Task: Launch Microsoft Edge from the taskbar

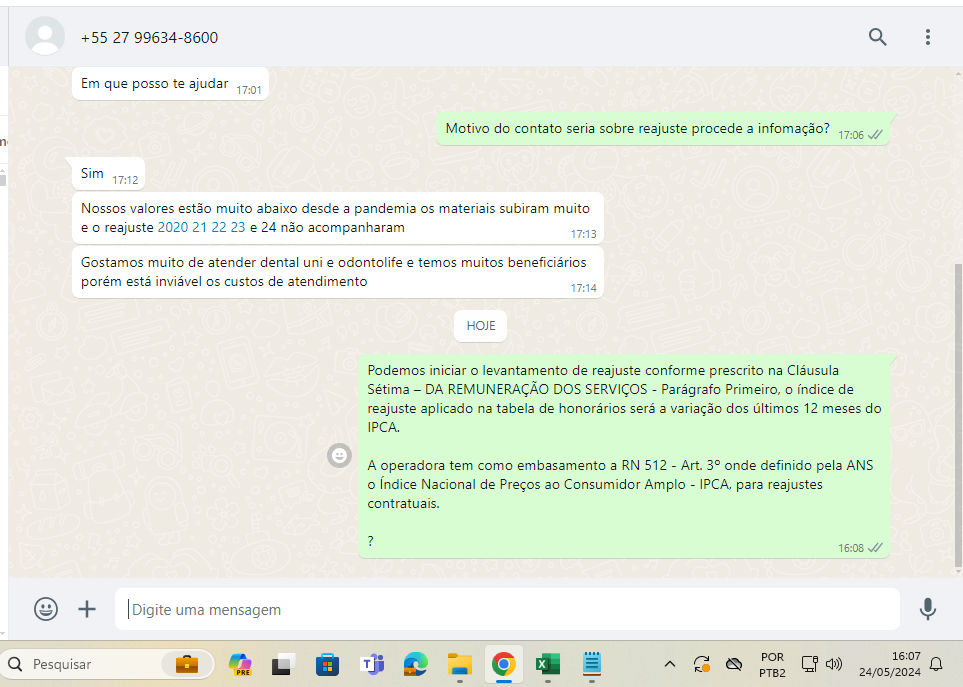Action: tap(415, 664)
